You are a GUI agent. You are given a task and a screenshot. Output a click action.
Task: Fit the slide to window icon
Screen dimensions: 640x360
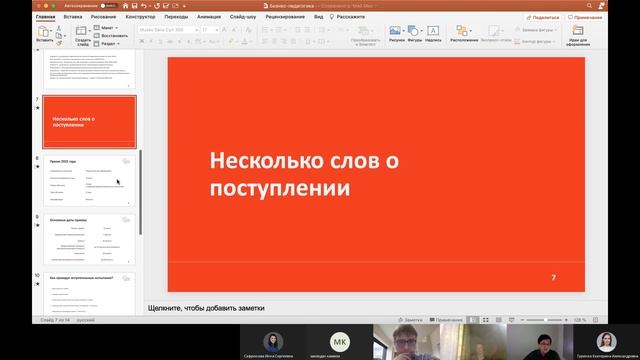[596, 320]
